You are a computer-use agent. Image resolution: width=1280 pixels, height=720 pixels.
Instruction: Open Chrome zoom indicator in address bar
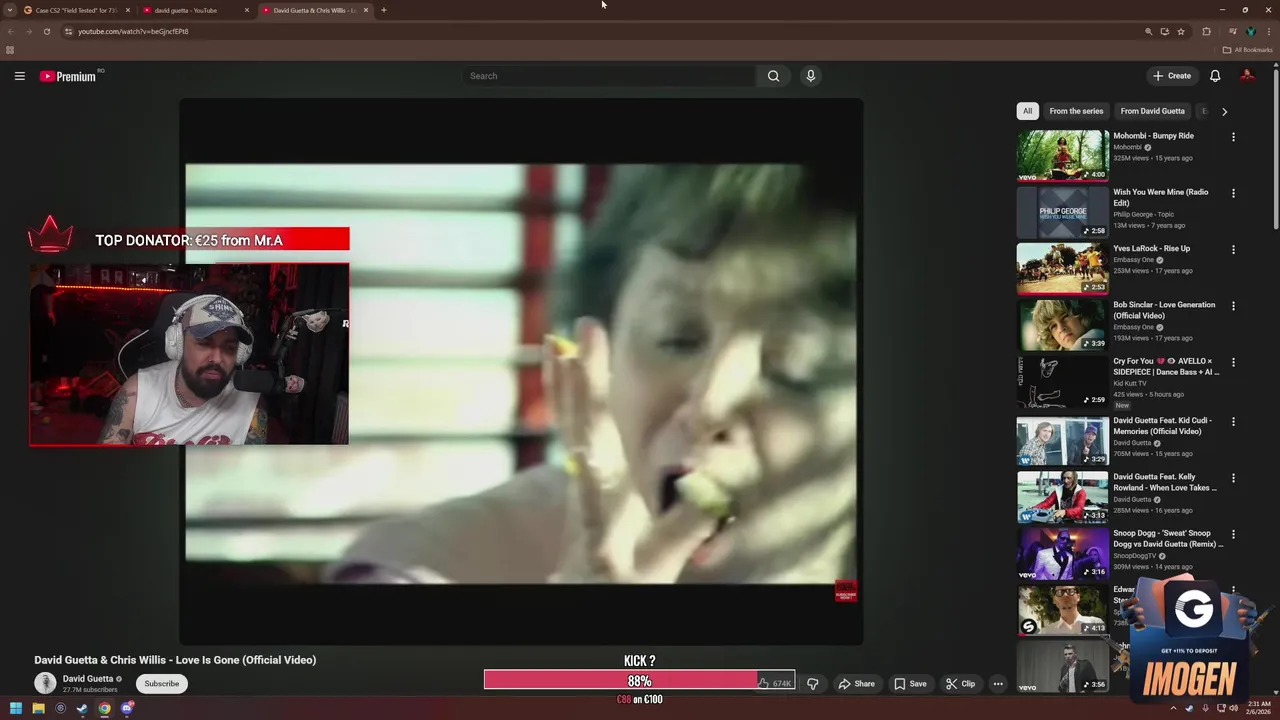coord(1149,31)
